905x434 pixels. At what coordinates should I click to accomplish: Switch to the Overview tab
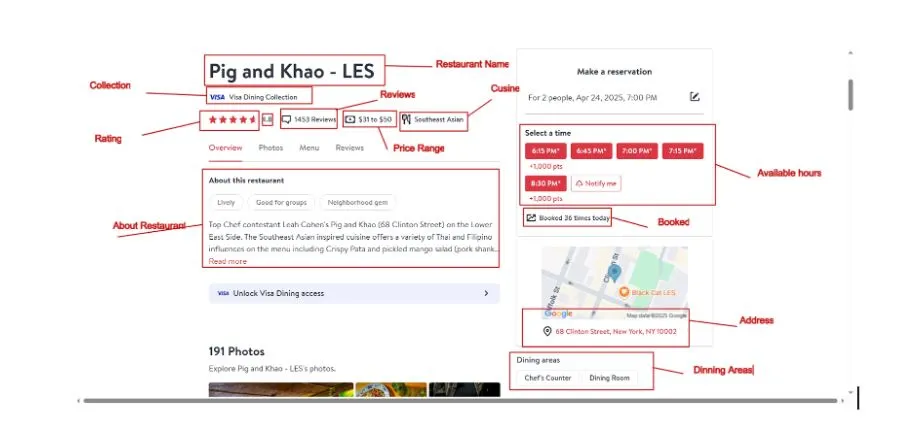225,148
